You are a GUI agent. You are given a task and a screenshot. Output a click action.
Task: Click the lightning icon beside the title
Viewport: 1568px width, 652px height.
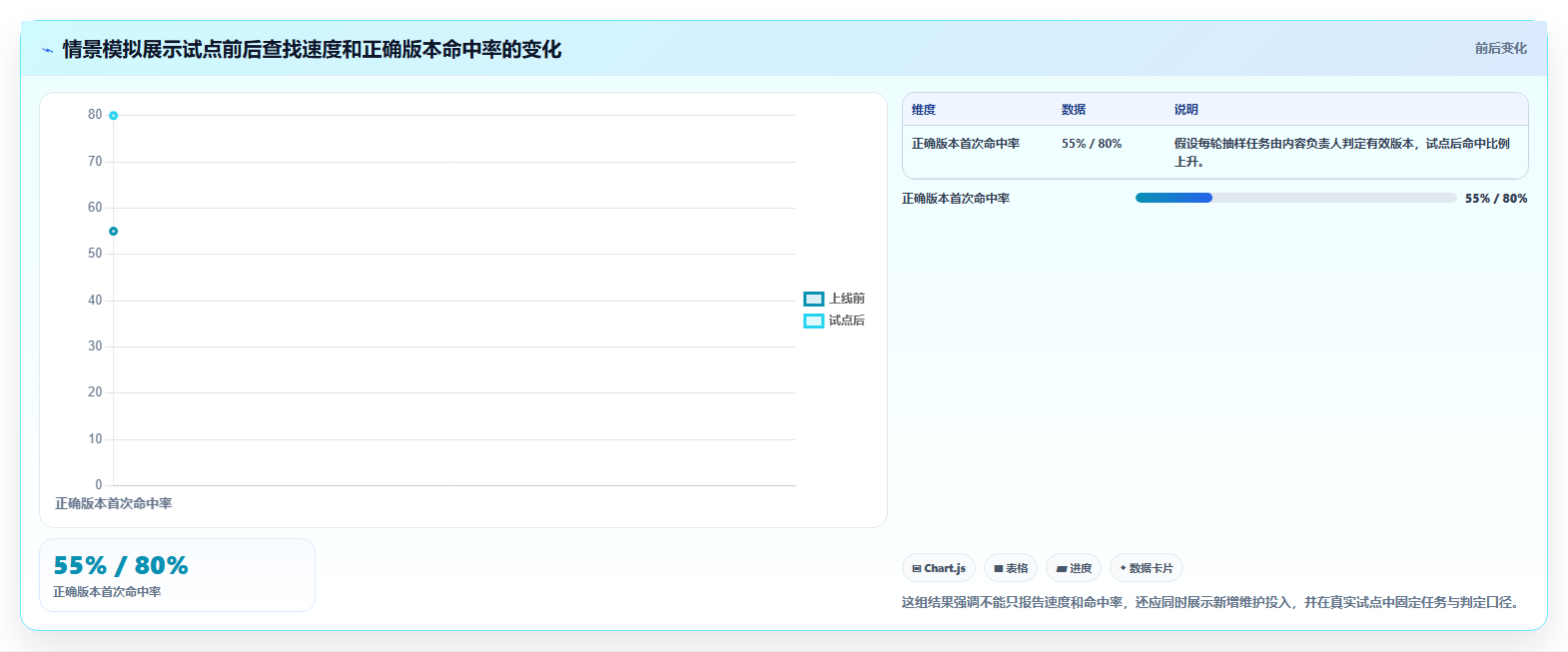pos(47,50)
